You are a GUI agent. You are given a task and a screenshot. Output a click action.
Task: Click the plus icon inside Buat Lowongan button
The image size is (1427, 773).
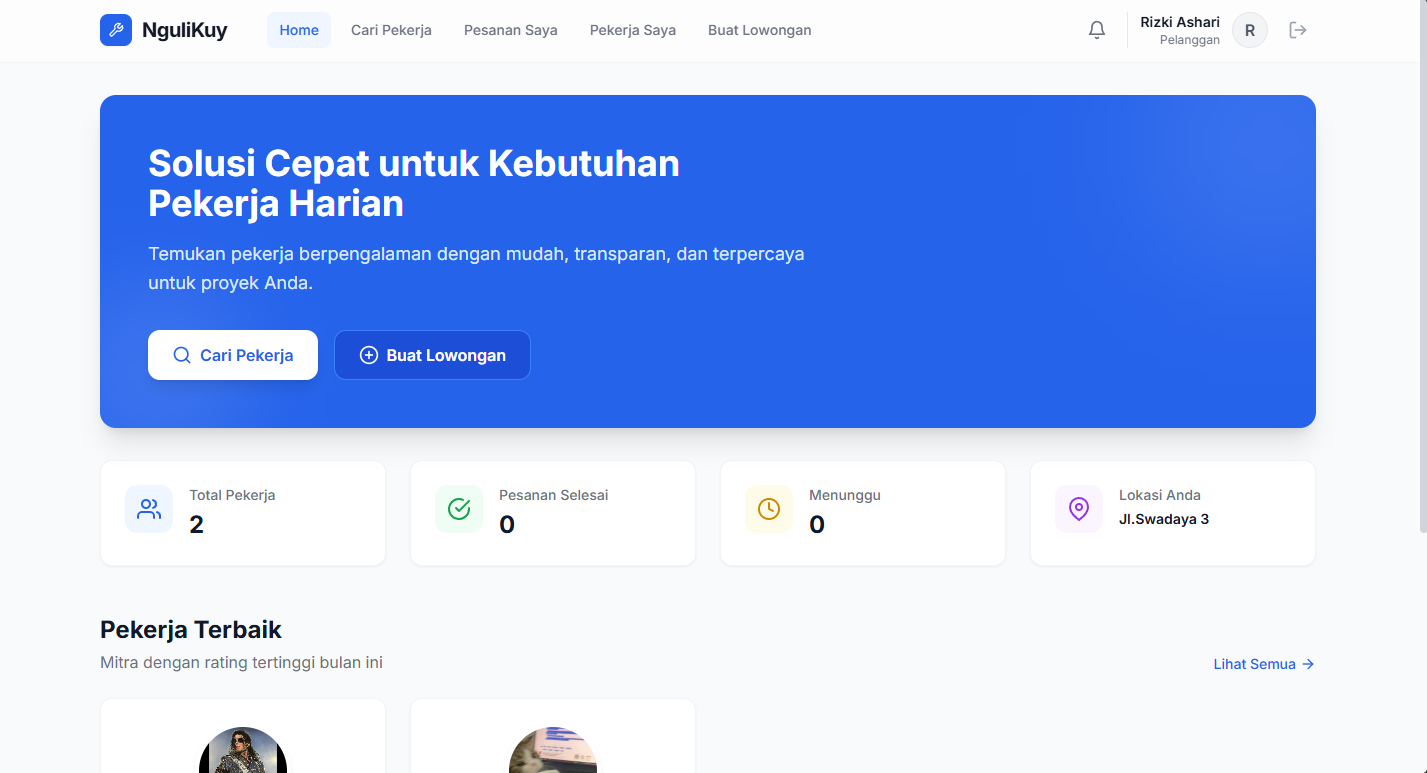click(368, 355)
